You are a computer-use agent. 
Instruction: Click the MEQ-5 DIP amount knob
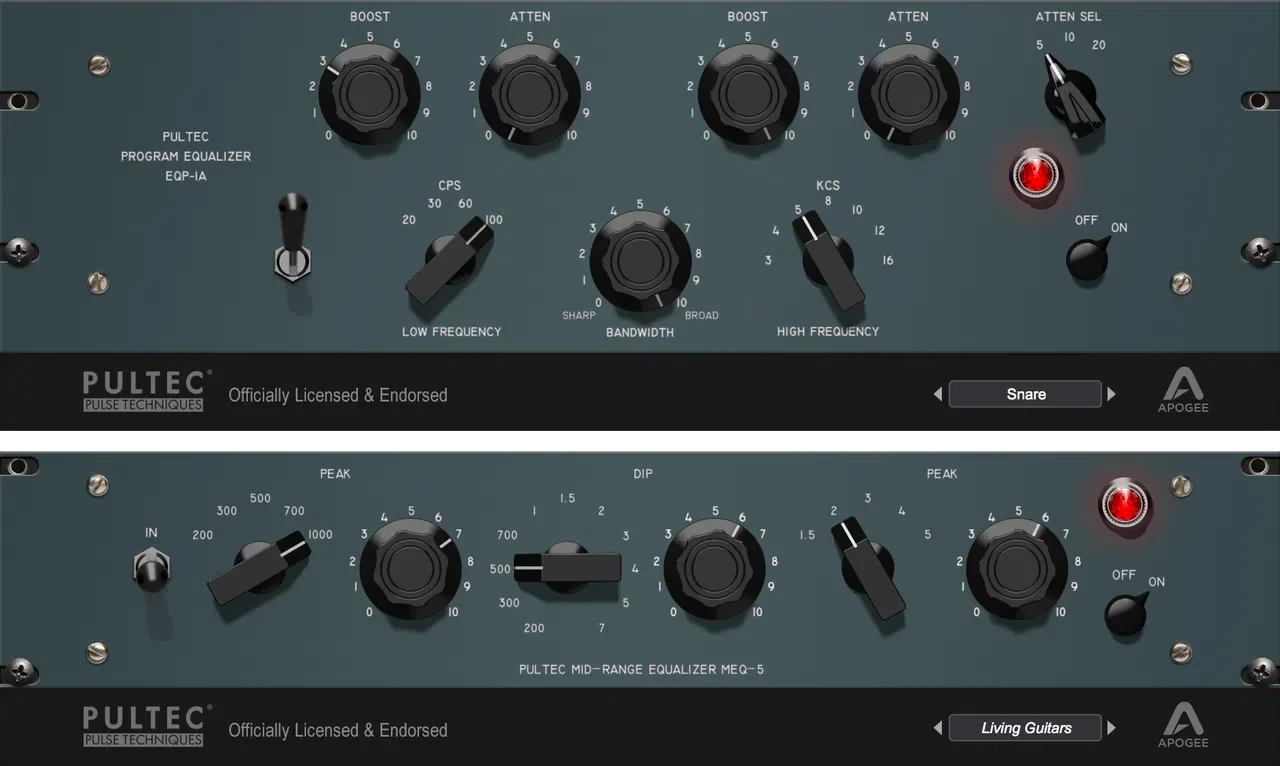714,569
